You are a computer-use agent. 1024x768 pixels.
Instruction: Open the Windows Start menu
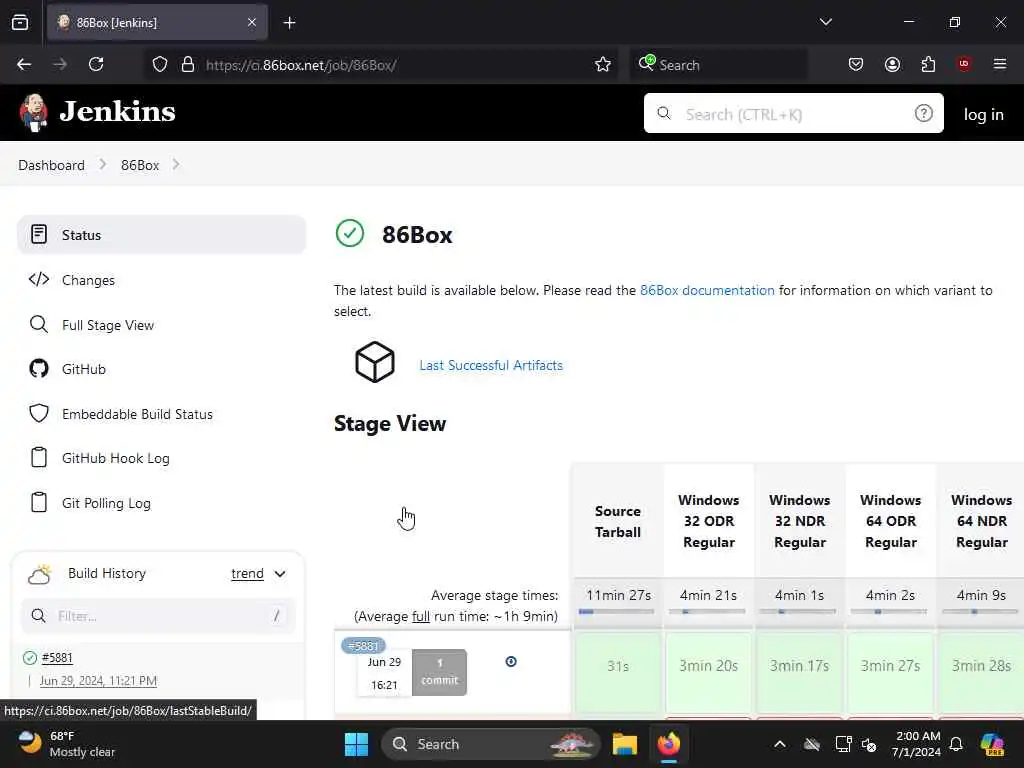[357, 744]
